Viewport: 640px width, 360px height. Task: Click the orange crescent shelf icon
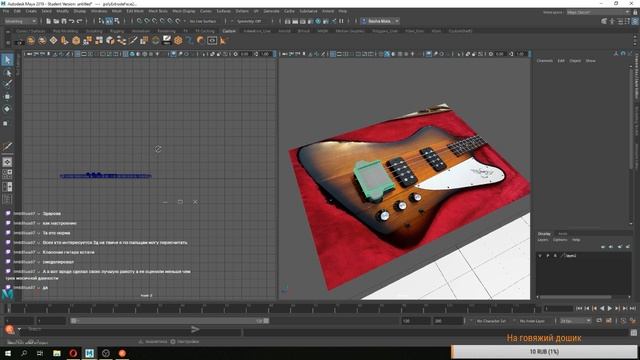(x=200, y=40)
